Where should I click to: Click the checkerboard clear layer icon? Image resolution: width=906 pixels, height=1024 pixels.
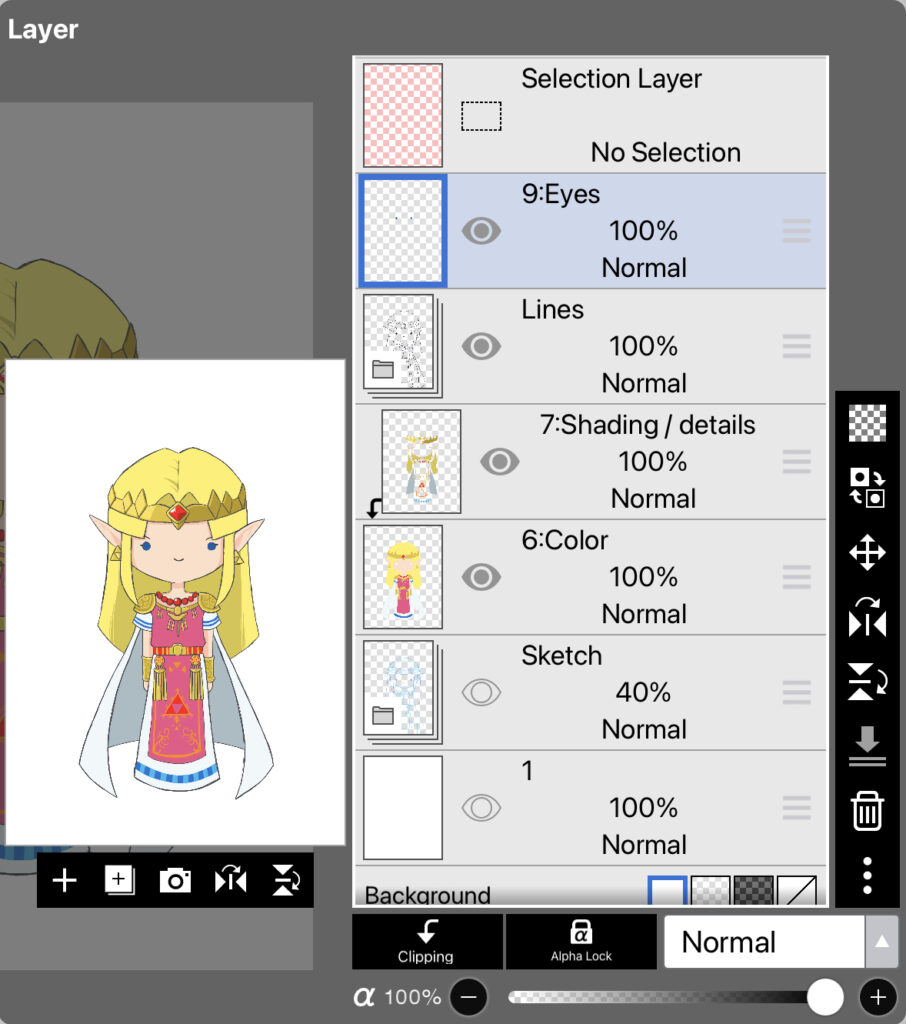point(867,423)
